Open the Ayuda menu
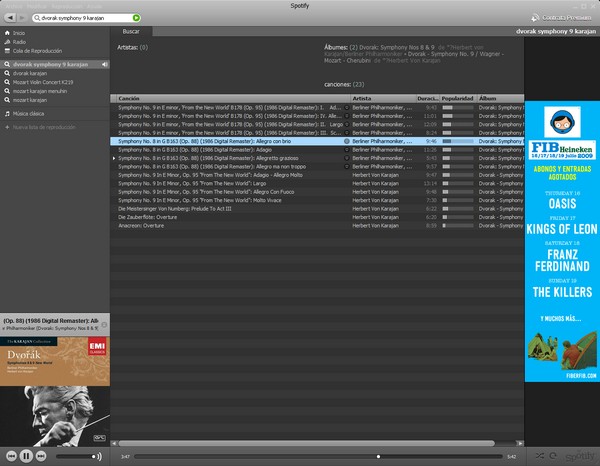This screenshot has width=600, height=466. [x=94, y=7]
